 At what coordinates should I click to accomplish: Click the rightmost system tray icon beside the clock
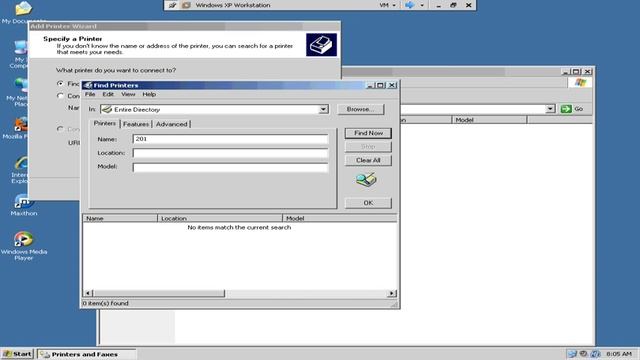pyautogui.click(x=595, y=354)
